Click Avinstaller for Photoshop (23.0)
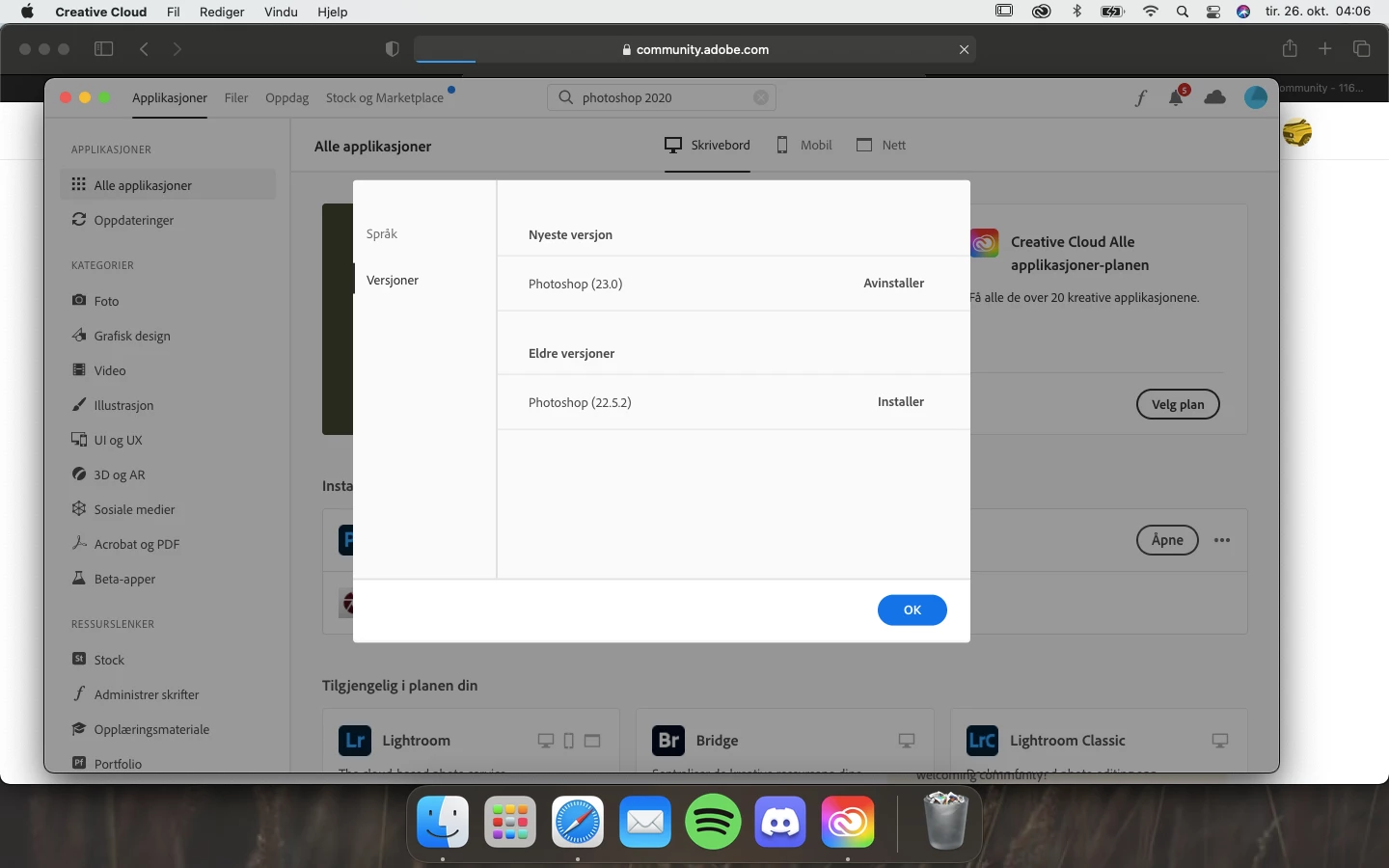The image size is (1389, 868). (x=893, y=283)
